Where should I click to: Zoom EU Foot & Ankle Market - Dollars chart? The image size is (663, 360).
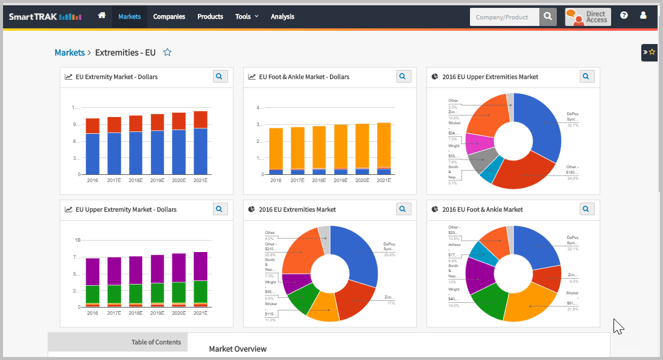pyautogui.click(x=403, y=77)
